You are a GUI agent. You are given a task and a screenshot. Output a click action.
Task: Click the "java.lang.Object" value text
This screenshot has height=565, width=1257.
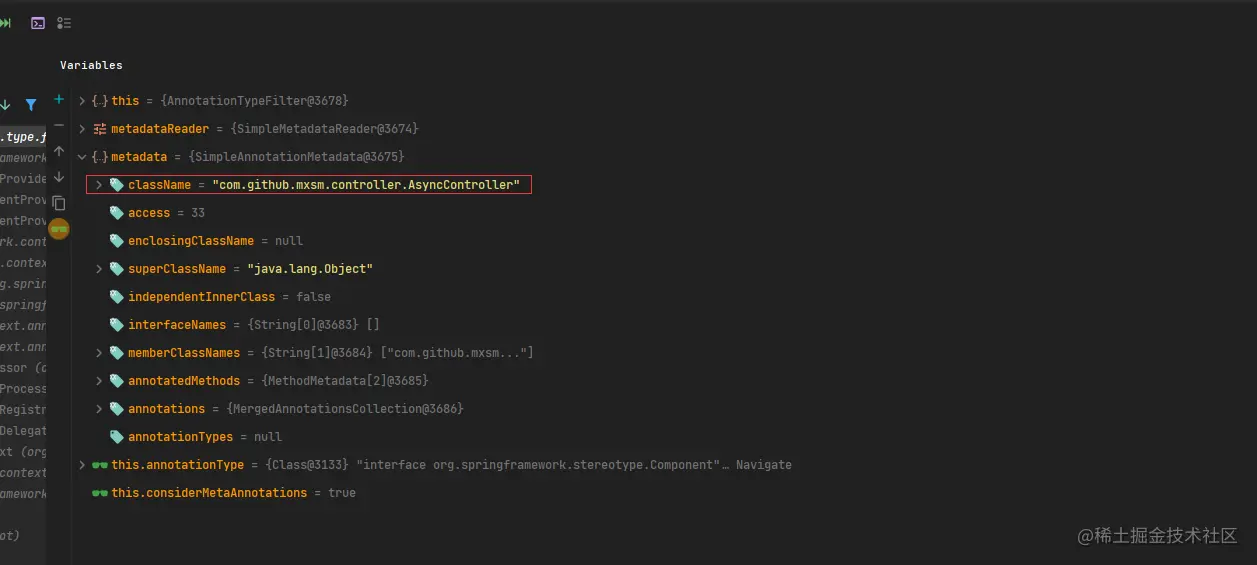tap(310, 269)
